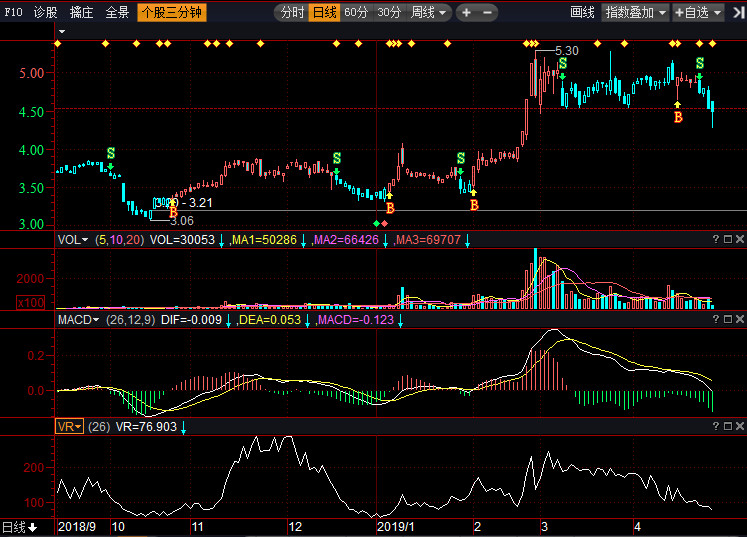Click the S sell marker in mid-December
The height and width of the screenshot is (537, 747).
click(337, 158)
